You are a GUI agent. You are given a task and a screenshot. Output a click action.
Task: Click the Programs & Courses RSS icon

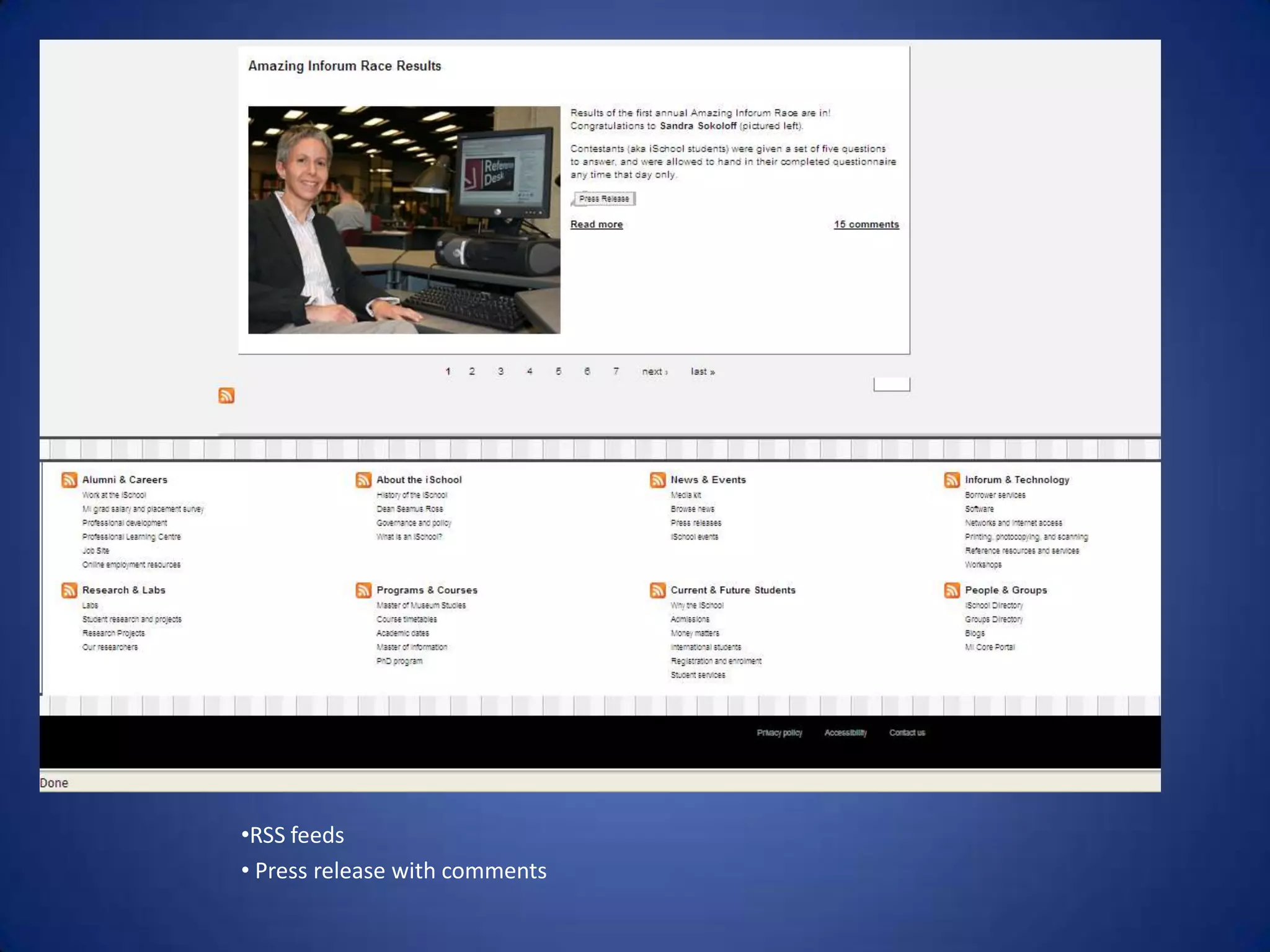pos(363,590)
